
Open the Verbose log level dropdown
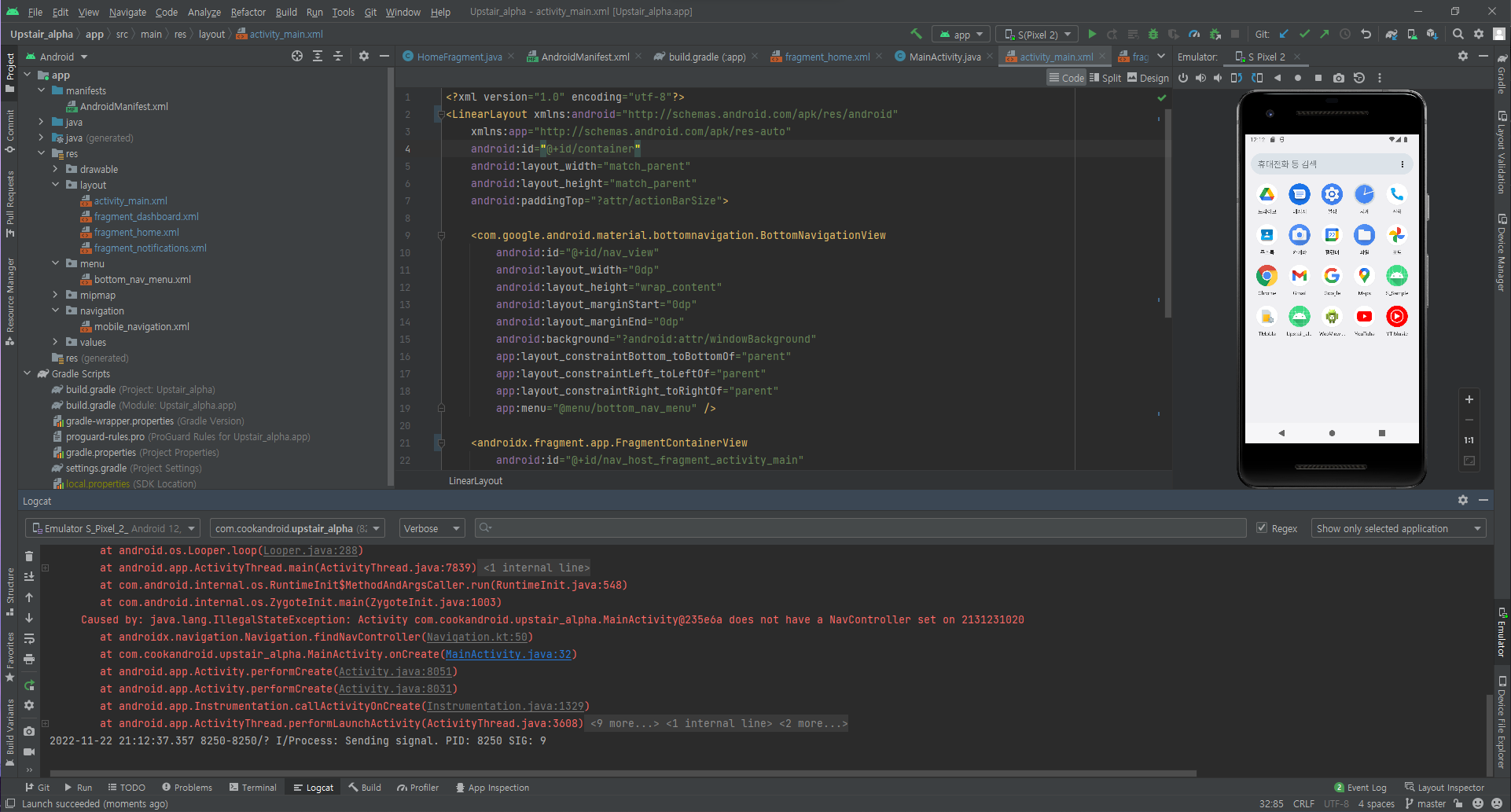click(432, 528)
